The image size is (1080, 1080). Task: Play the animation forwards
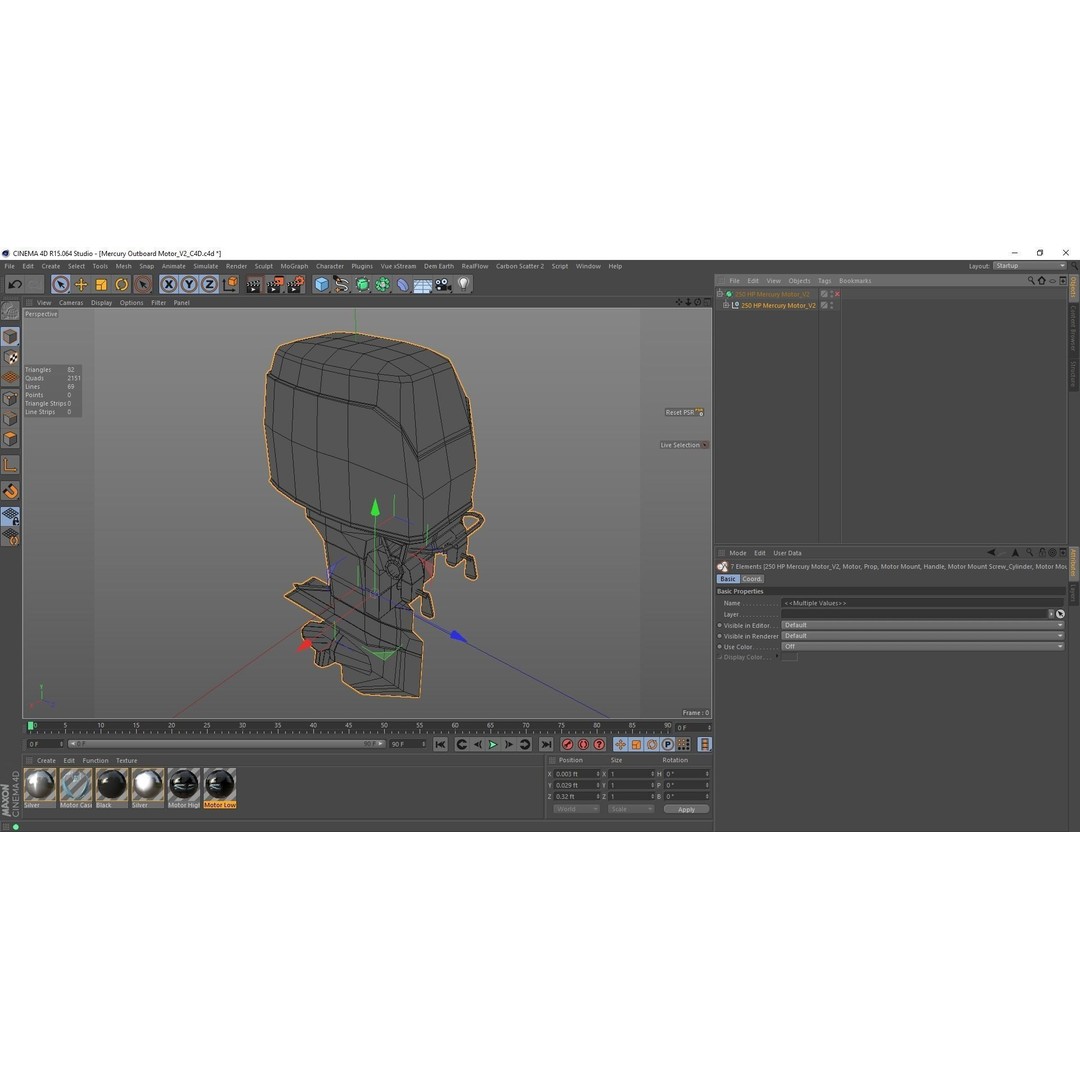pyautogui.click(x=493, y=744)
